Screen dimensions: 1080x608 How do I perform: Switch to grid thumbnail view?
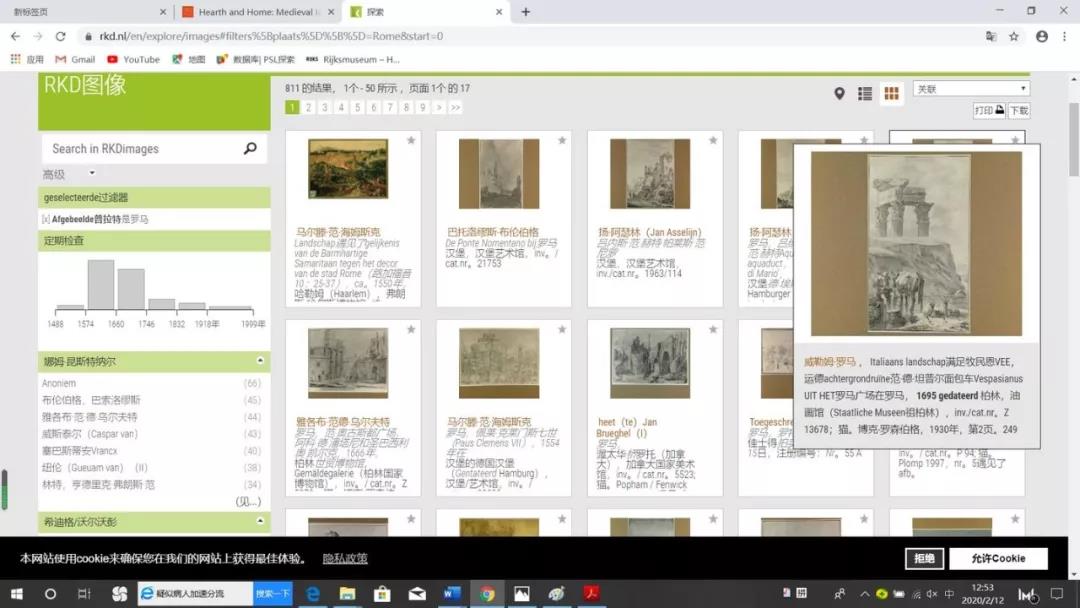point(891,93)
